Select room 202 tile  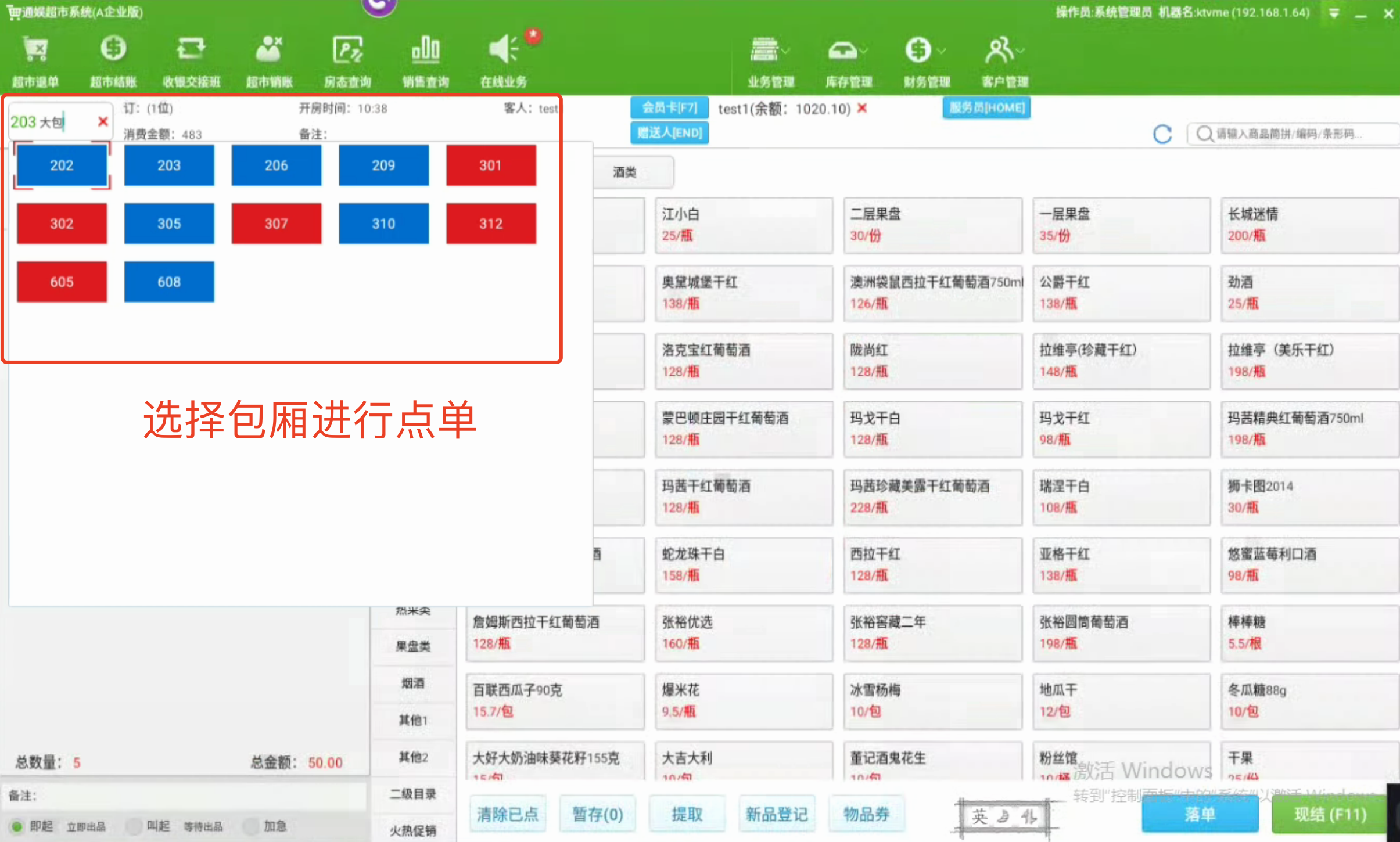tap(62, 165)
